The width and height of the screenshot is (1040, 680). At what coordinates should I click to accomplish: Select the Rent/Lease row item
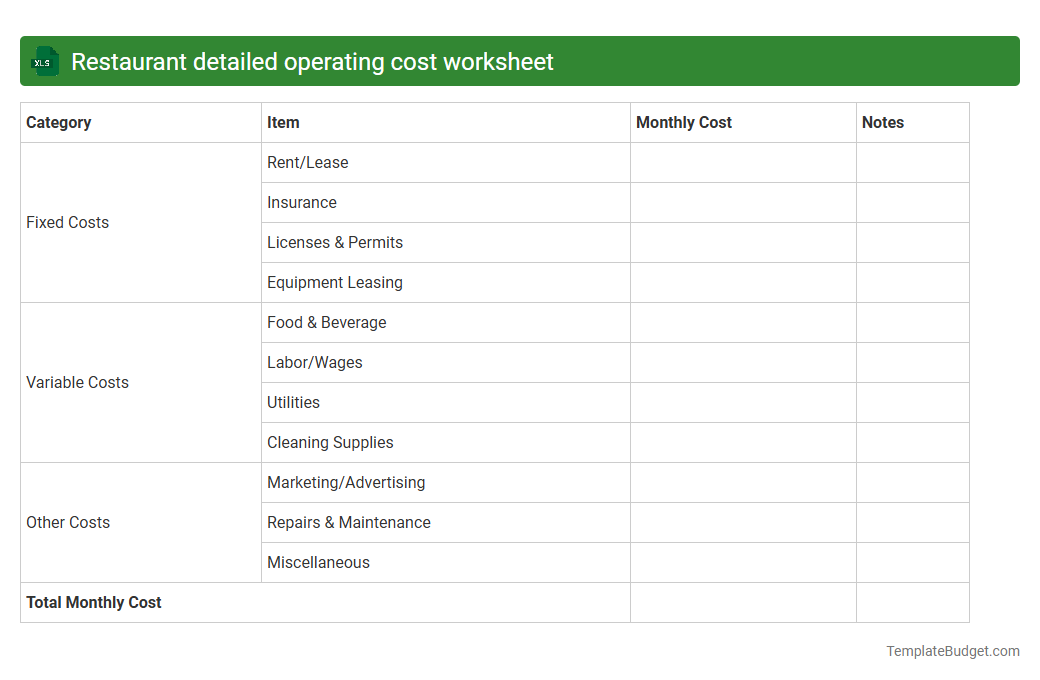click(307, 162)
